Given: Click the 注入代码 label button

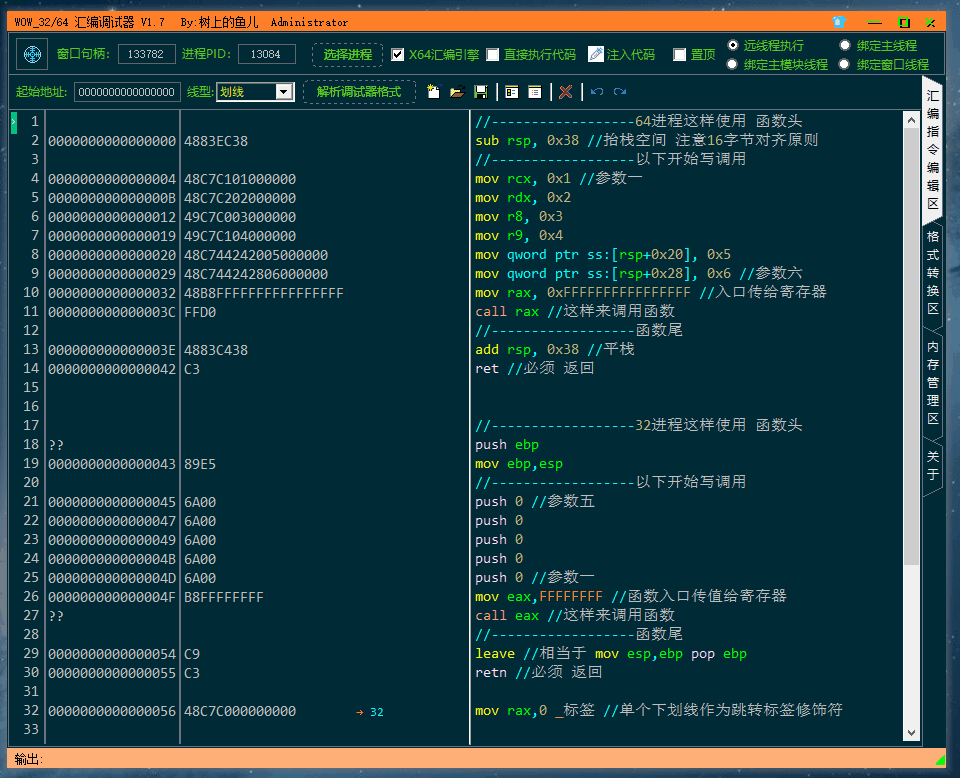Looking at the screenshot, I should pyautogui.click(x=631, y=54).
